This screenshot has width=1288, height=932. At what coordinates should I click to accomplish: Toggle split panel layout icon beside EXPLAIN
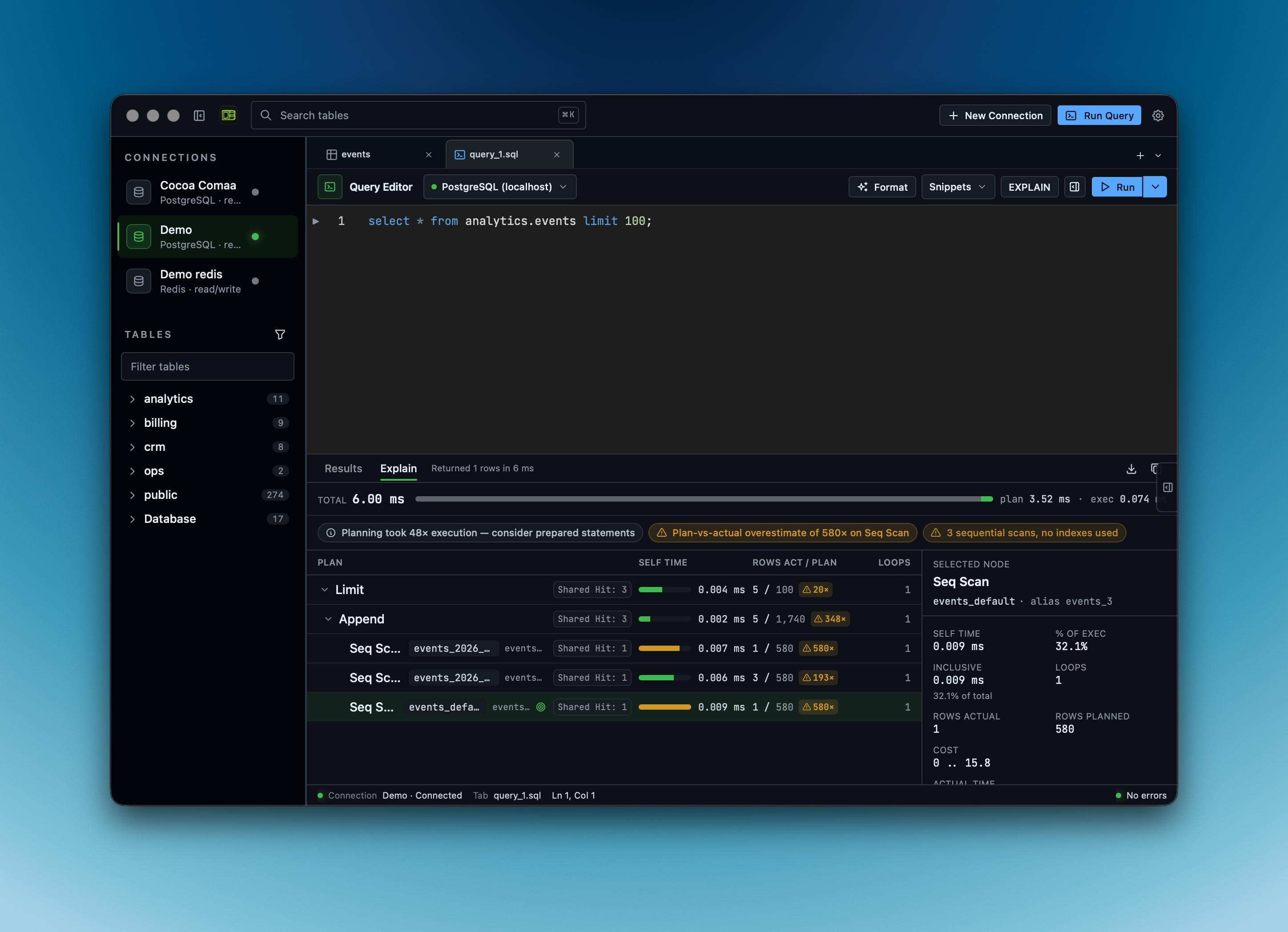pos(1075,187)
